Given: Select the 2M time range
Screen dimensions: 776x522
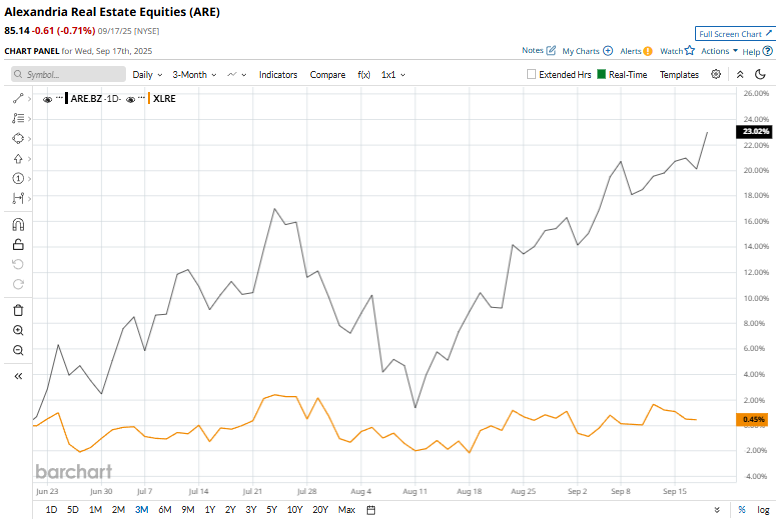Looking at the screenshot, I should (x=118, y=510).
